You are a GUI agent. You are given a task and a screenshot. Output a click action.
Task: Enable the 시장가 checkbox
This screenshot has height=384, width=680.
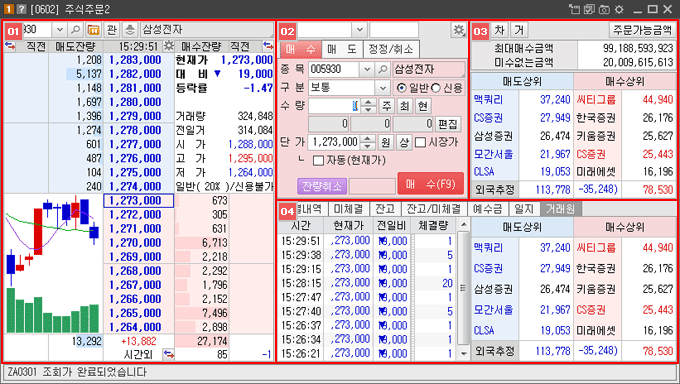pos(420,142)
